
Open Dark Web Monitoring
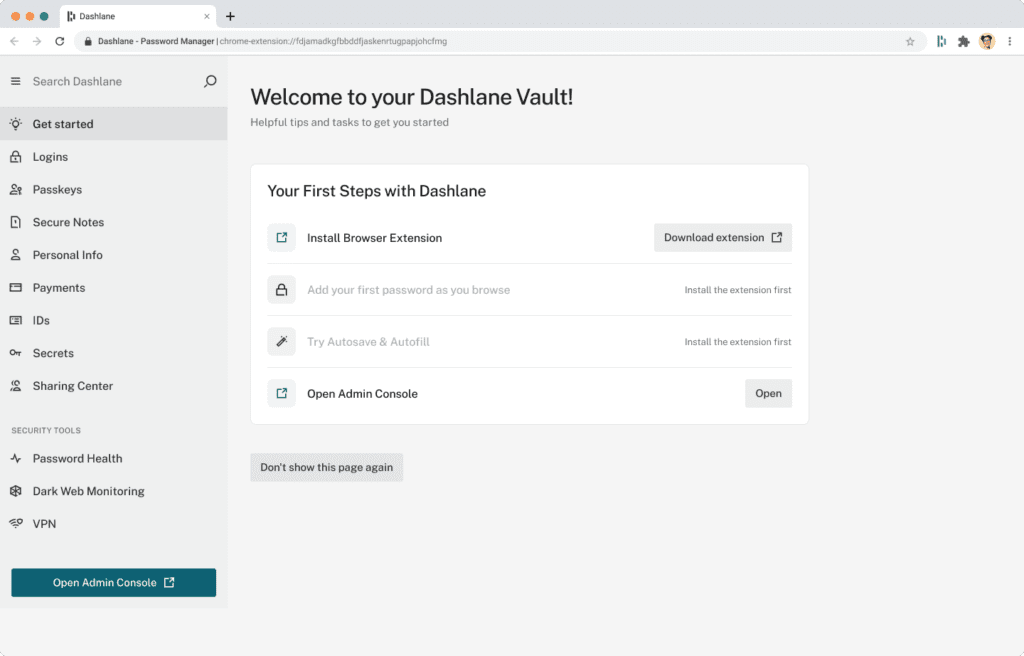click(15, 490)
